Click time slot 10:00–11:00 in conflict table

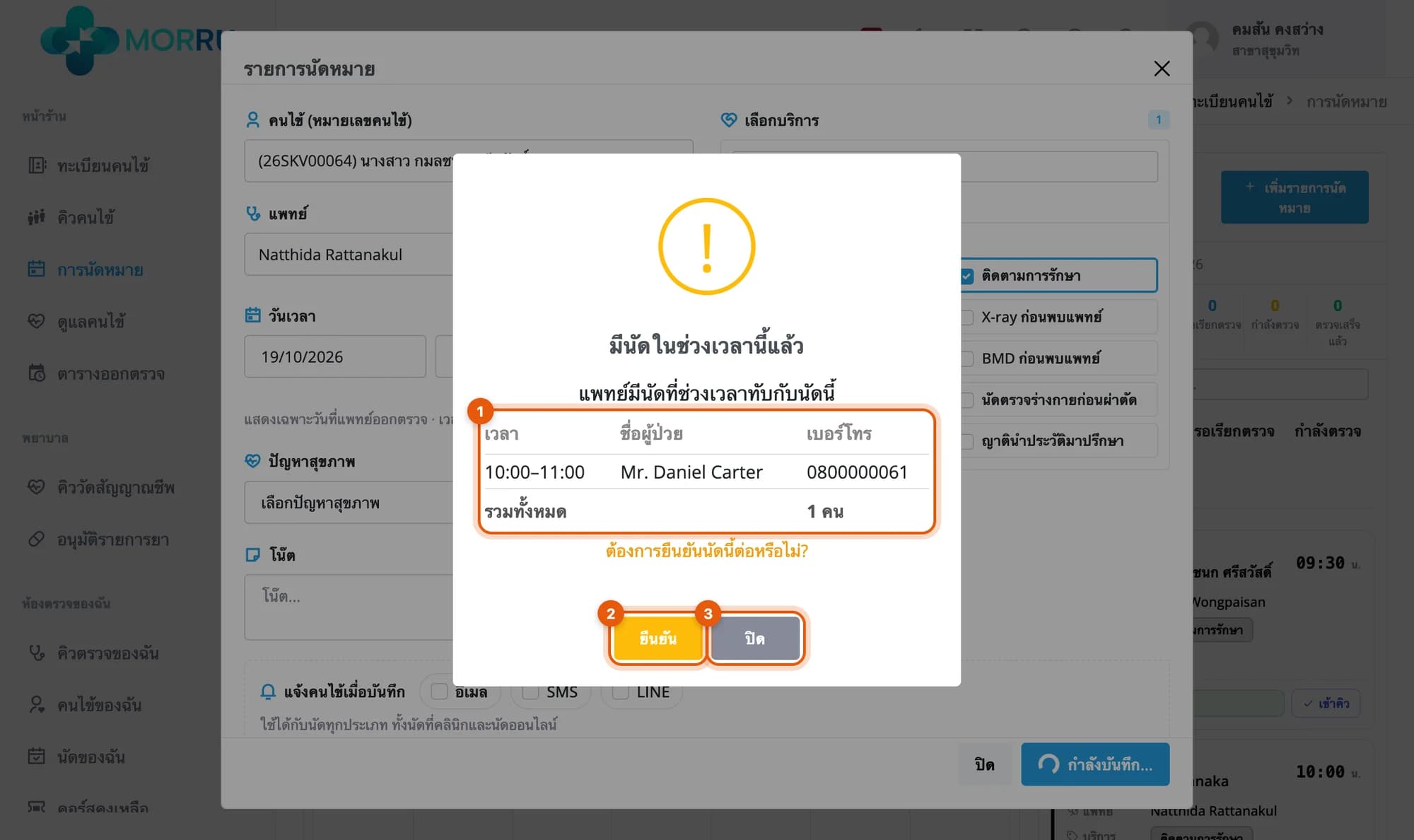coord(534,472)
